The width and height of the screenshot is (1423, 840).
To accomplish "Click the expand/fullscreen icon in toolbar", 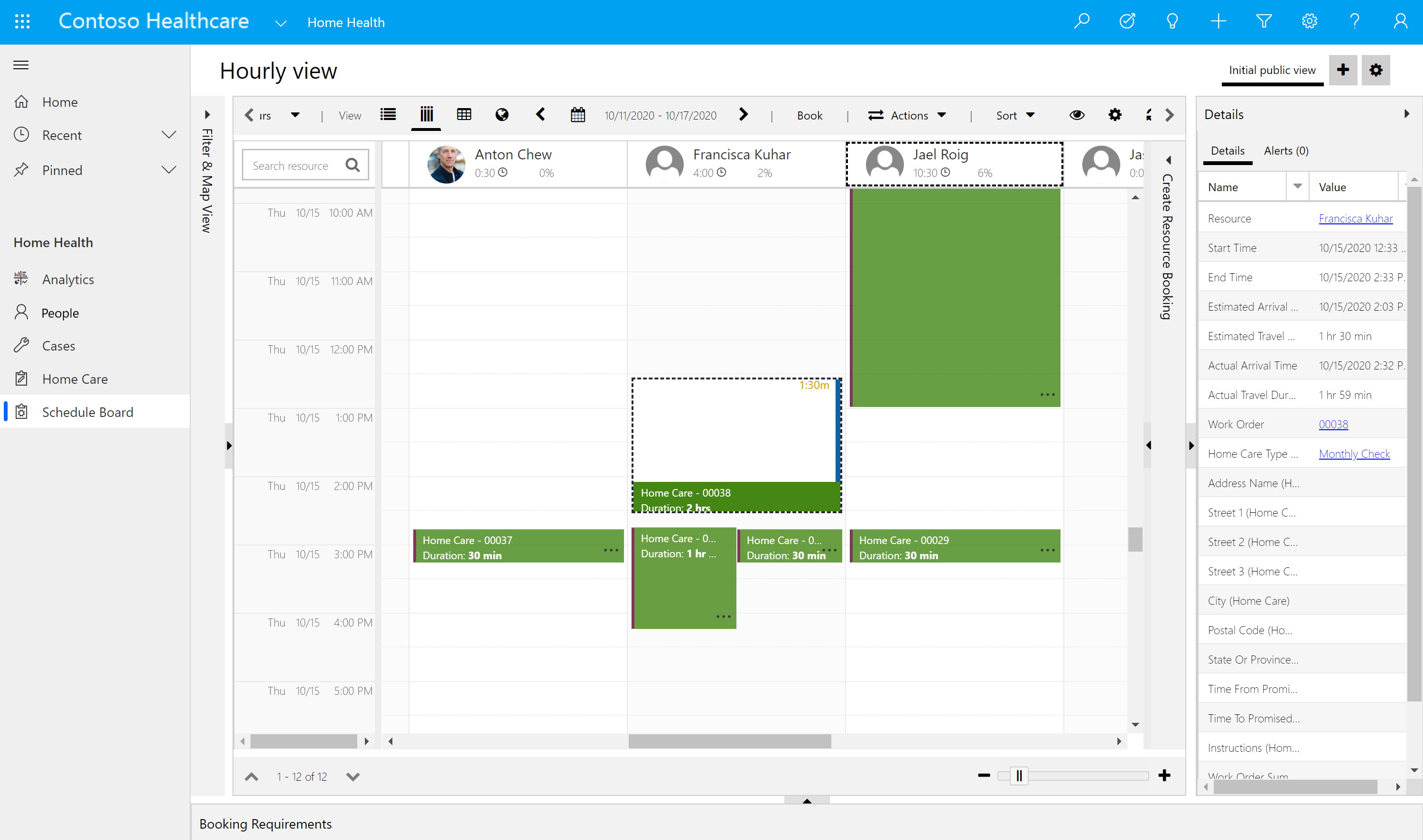I will pyautogui.click(x=1148, y=114).
